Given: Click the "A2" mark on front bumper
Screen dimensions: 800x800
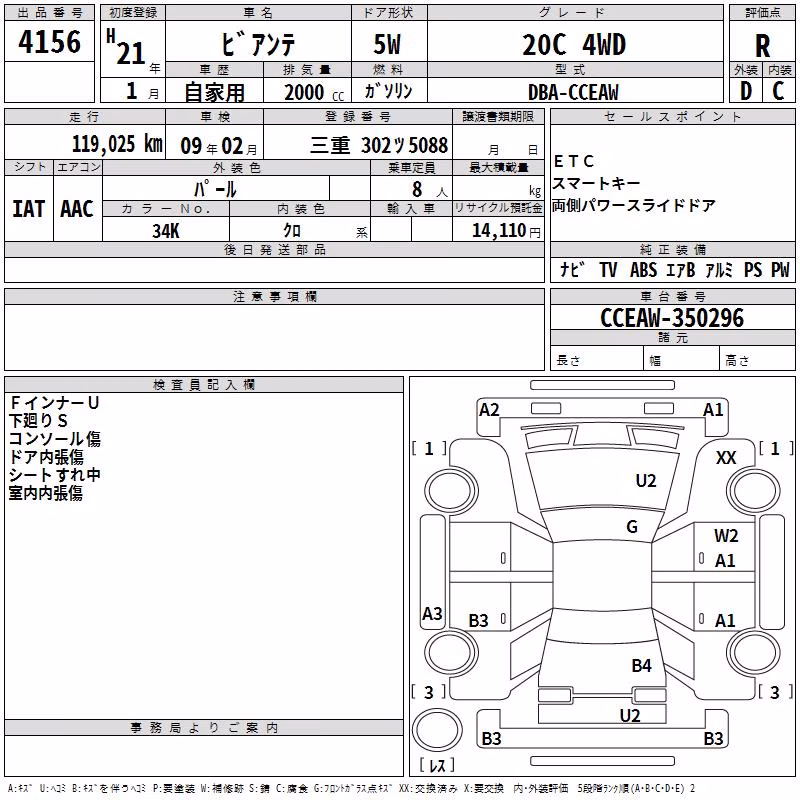Looking at the screenshot, I should coord(489,410).
